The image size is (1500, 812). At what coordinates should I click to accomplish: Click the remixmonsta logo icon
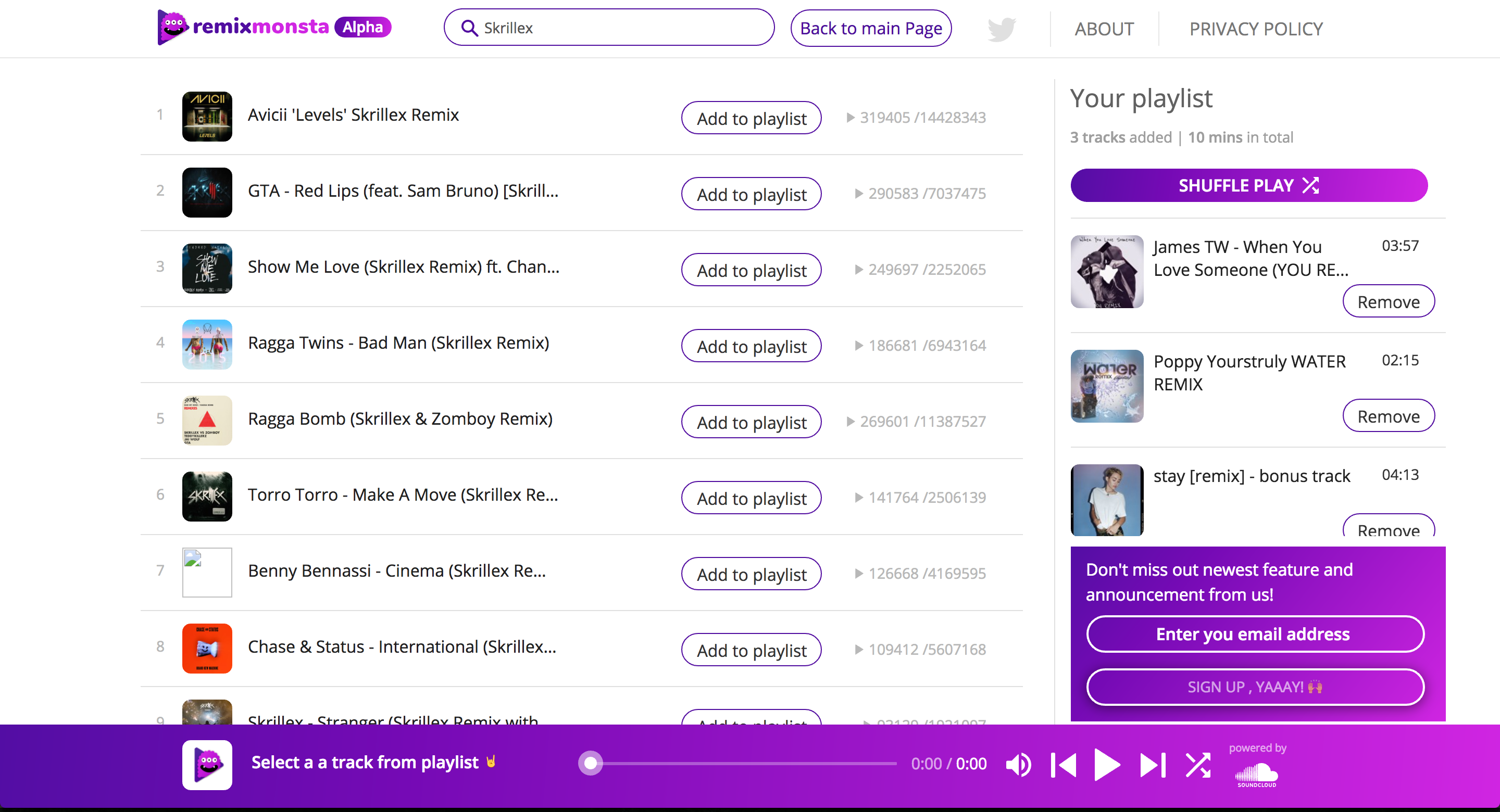pos(173,27)
